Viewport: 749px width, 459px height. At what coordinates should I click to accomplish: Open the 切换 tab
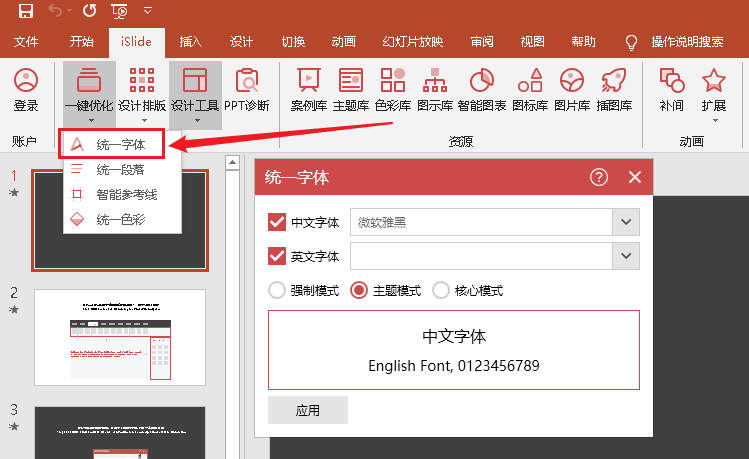pos(293,42)
